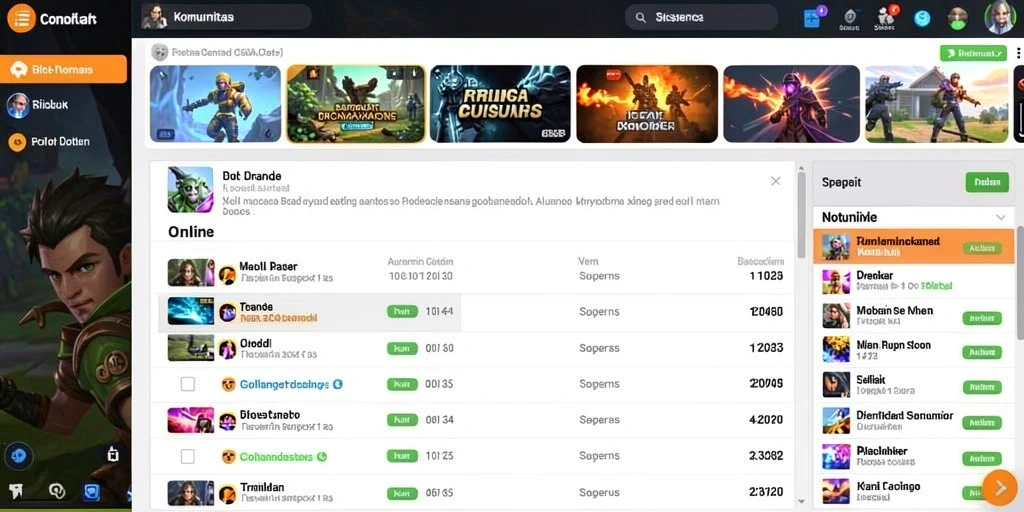This screenshot has width=1024, height=512.
Task: Click green button for Mobain Se Mhen
Action: click(982, 318)
